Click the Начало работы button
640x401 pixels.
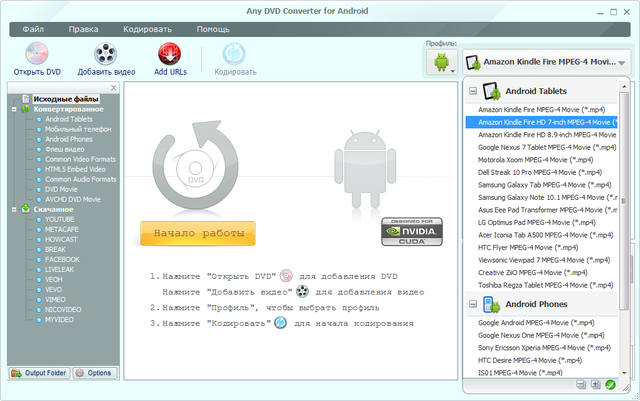[198, 233]
